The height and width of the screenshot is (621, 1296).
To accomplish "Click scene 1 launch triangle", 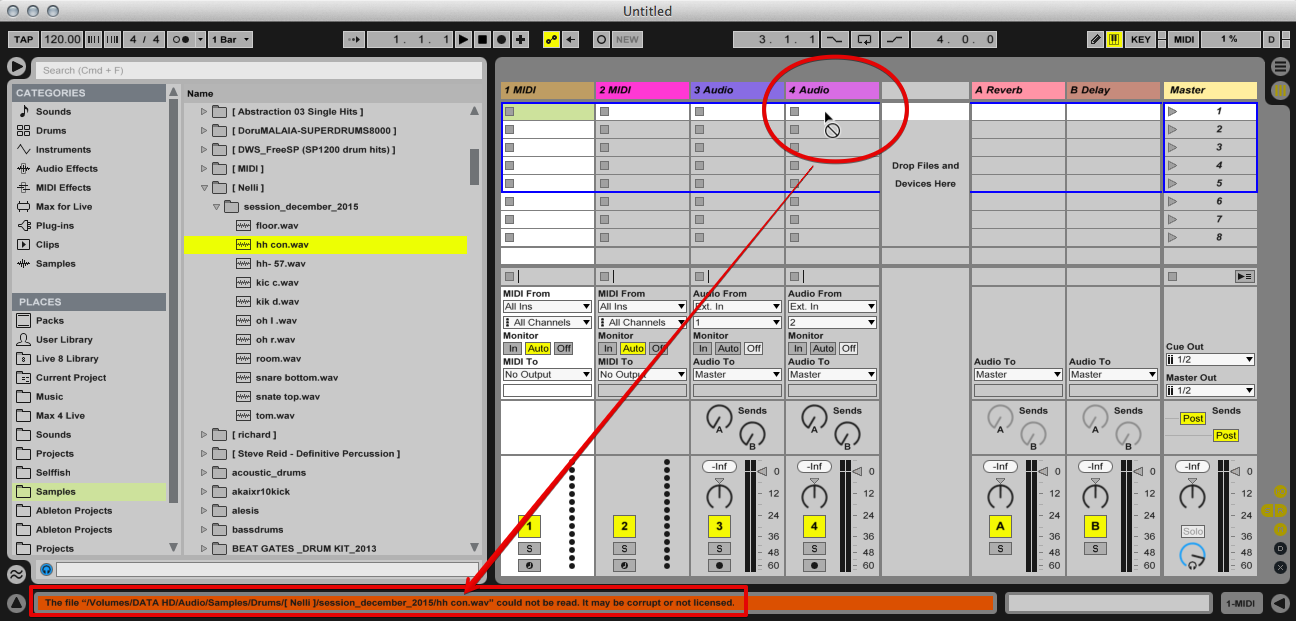I will [1173, 112].
